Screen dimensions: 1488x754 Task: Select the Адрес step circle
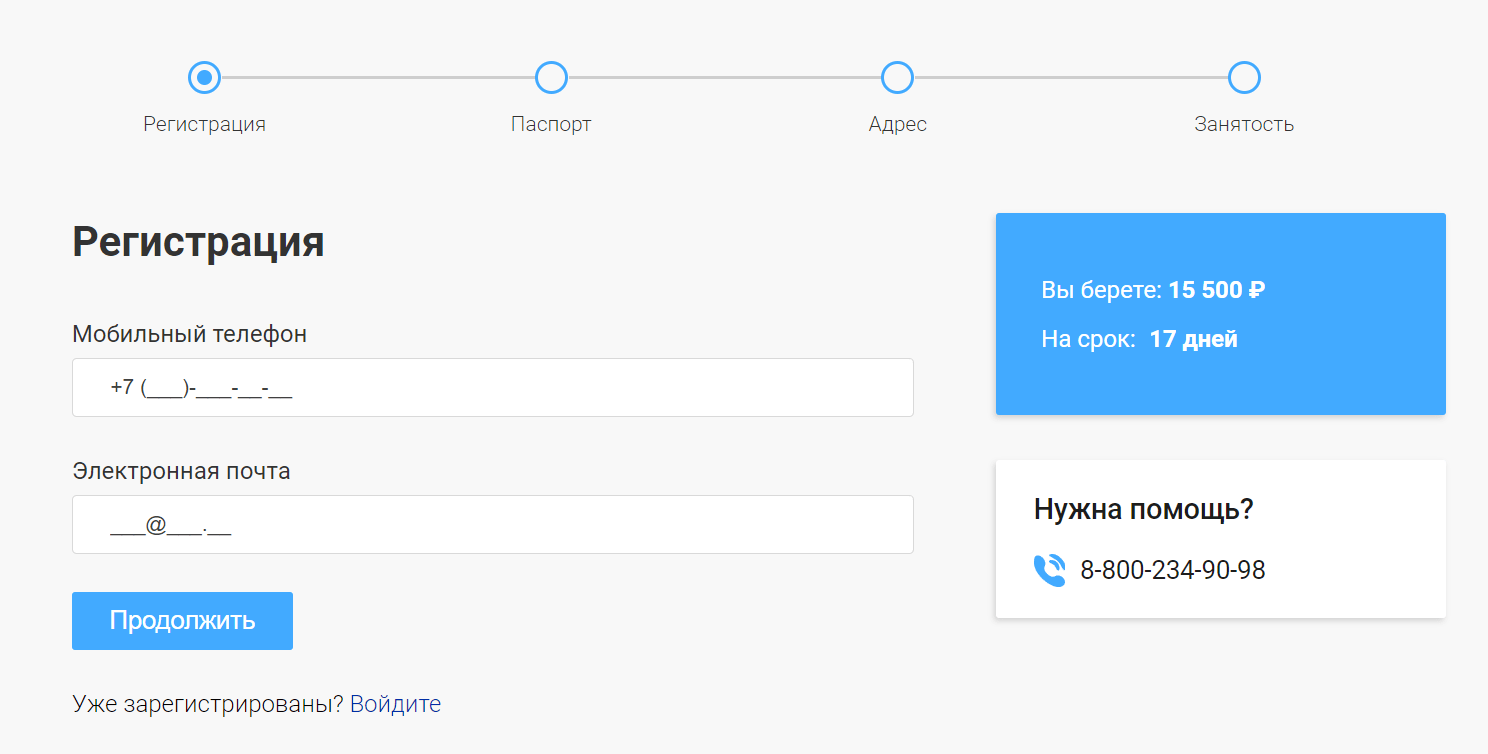click(897, 77)
